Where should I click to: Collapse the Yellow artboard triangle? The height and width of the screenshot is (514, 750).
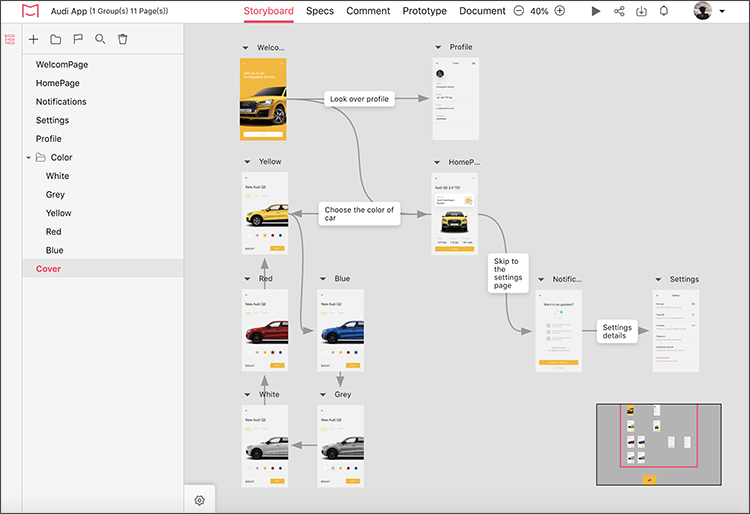click(x=247, y=162)
